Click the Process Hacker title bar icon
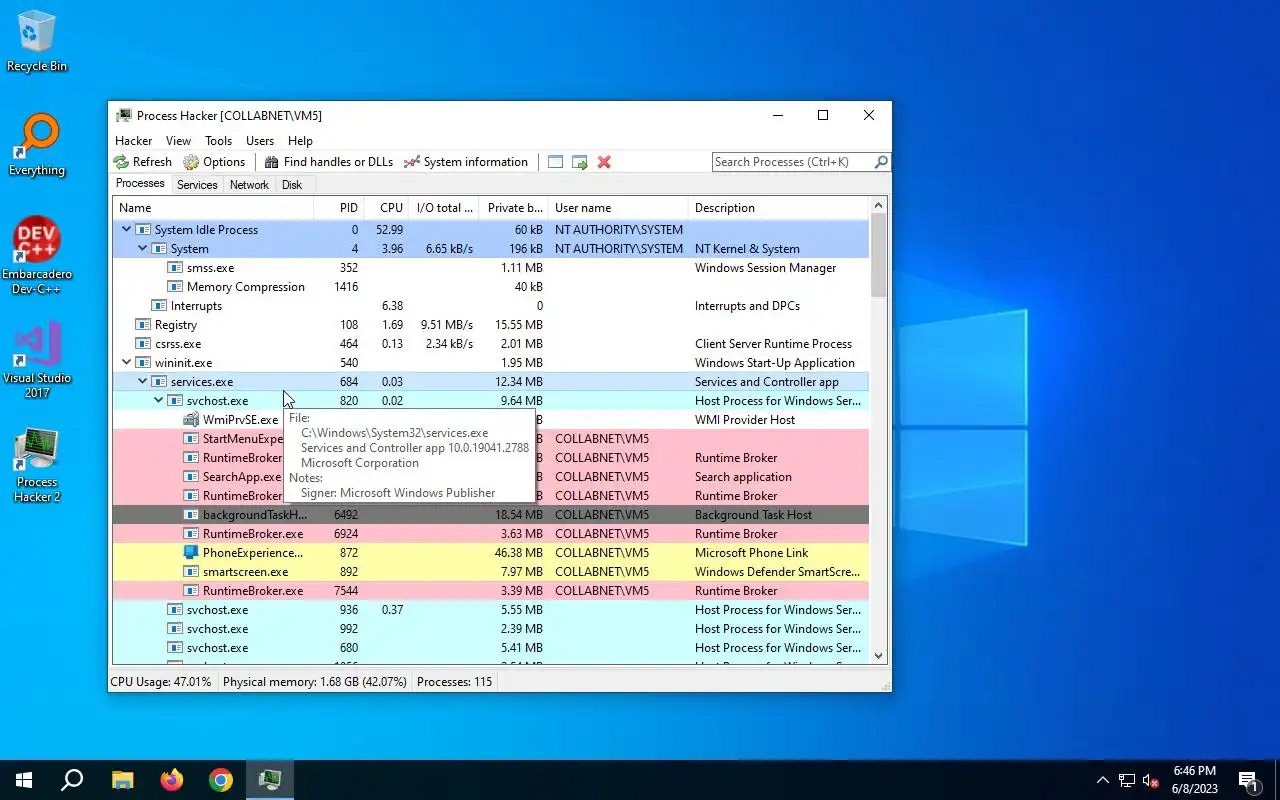 pos(124,116)
